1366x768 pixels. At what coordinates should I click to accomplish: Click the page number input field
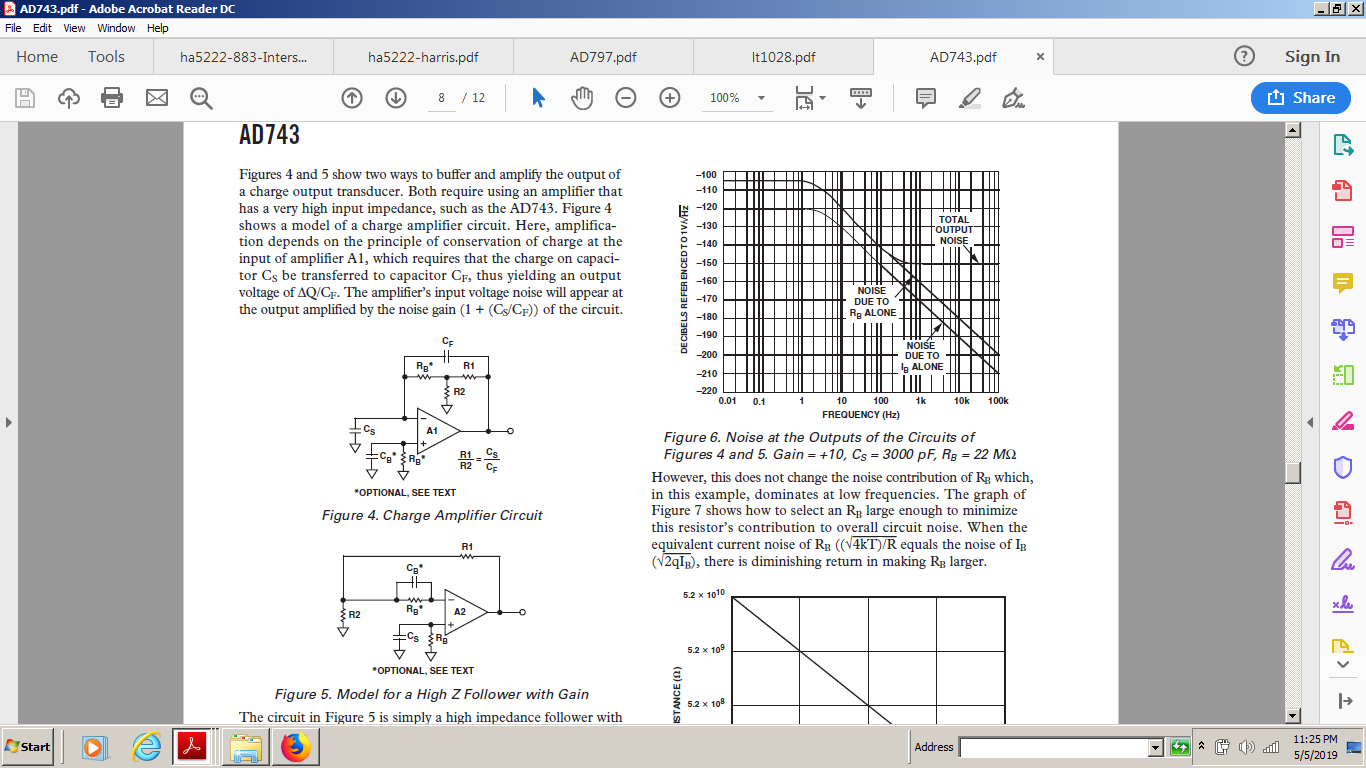(441, 98)
